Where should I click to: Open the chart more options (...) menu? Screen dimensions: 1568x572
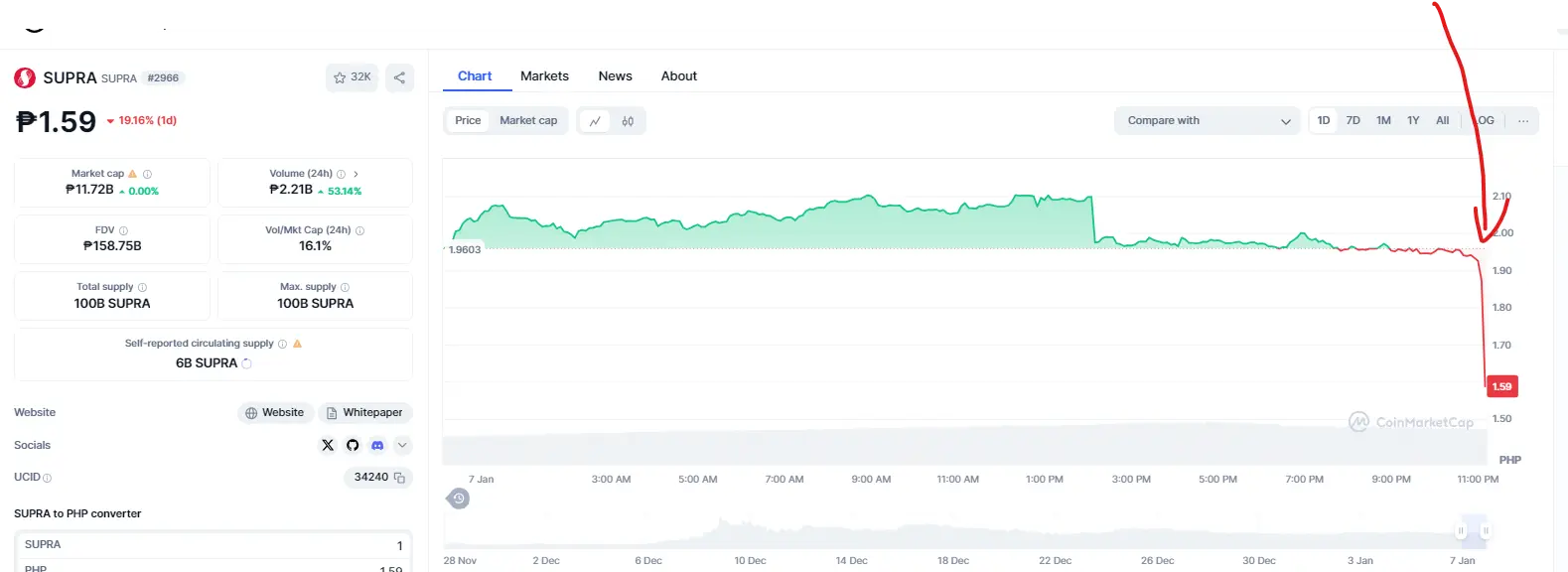tap(1523, 121)
